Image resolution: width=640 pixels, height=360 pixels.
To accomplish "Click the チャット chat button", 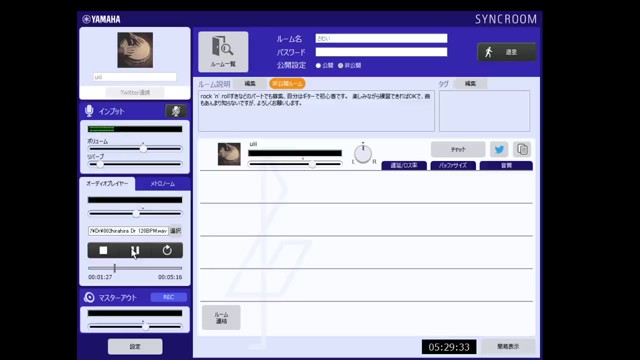I will (458, 149).
